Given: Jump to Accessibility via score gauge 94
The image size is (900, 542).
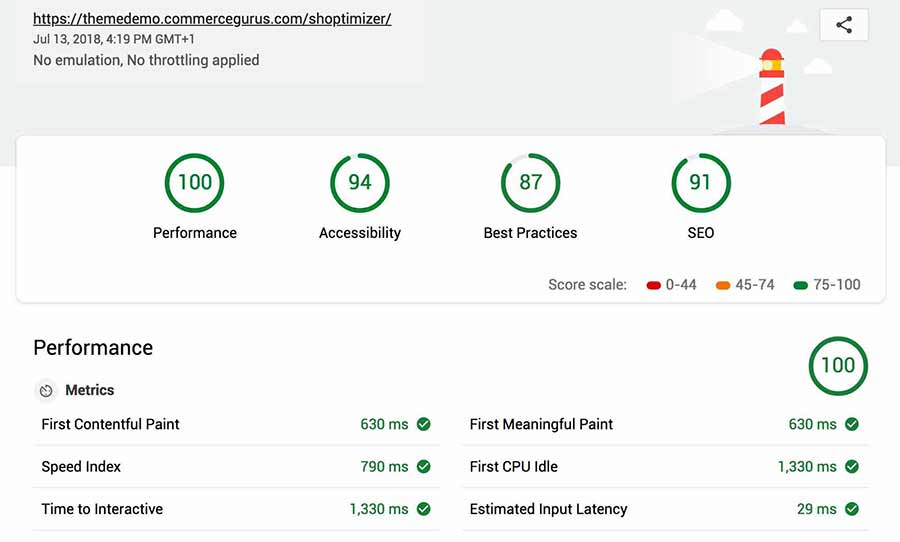Looking at the screenshot, I should pyautogui.click(x=360, y=183).
